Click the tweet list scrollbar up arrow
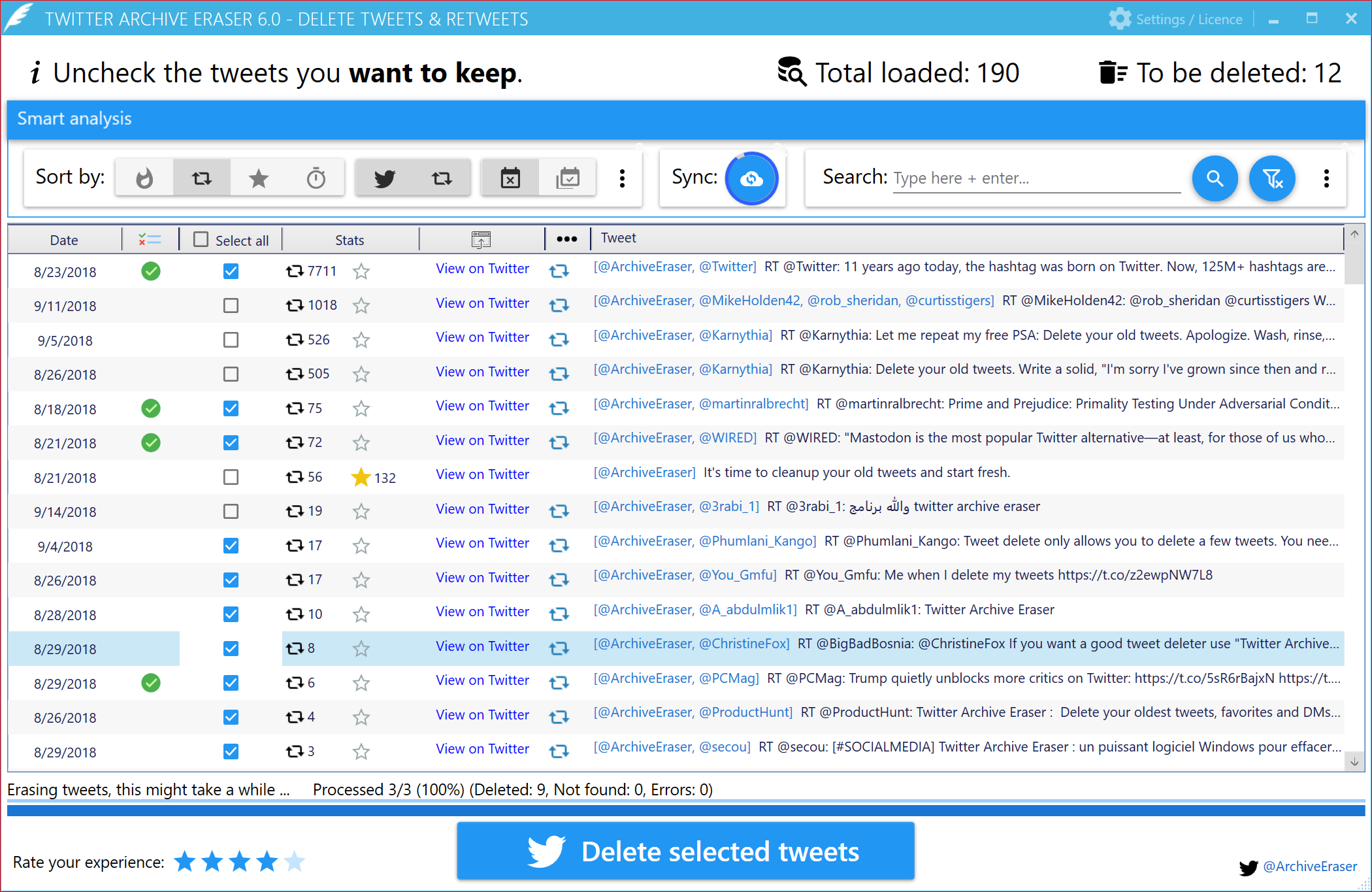Viewport: 1372px width, 892px height. (1354, 234)
